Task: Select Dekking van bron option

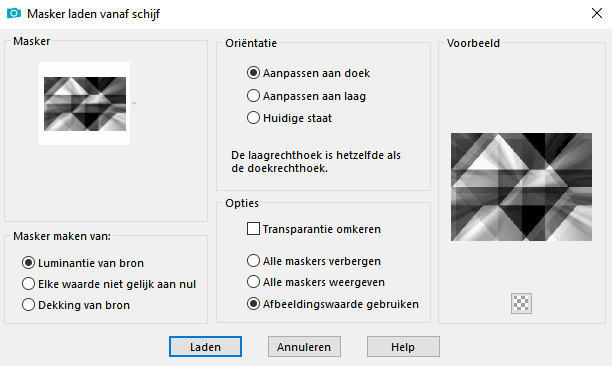Action: coord(76,305)
